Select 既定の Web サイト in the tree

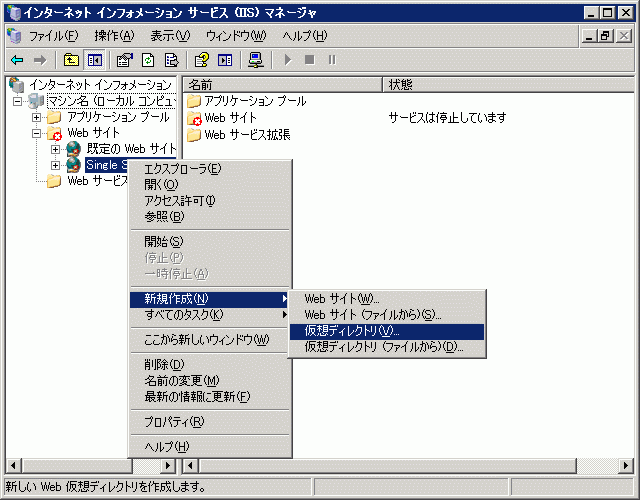[x=131, y=149]
